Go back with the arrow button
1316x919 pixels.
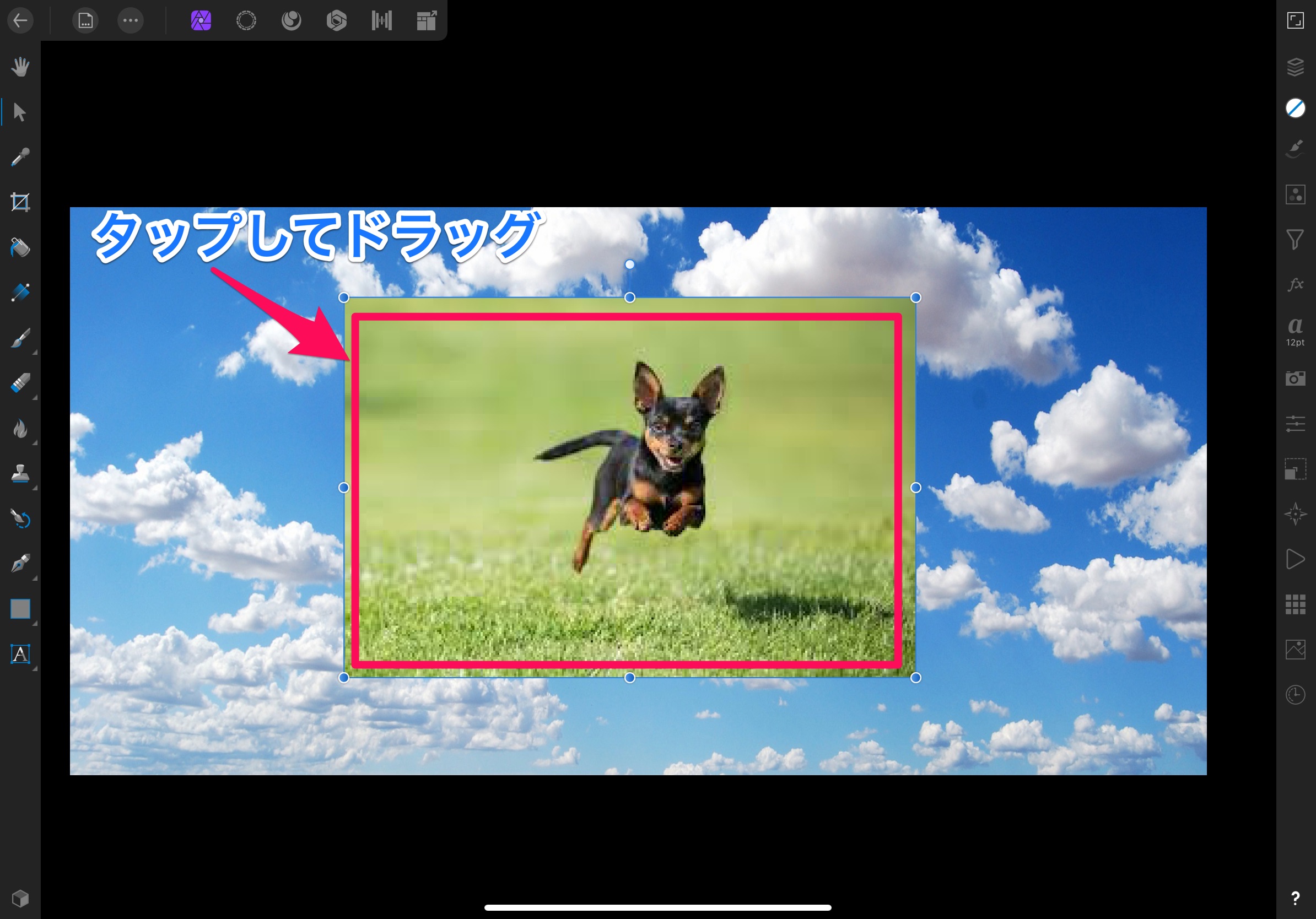point(20,21)
